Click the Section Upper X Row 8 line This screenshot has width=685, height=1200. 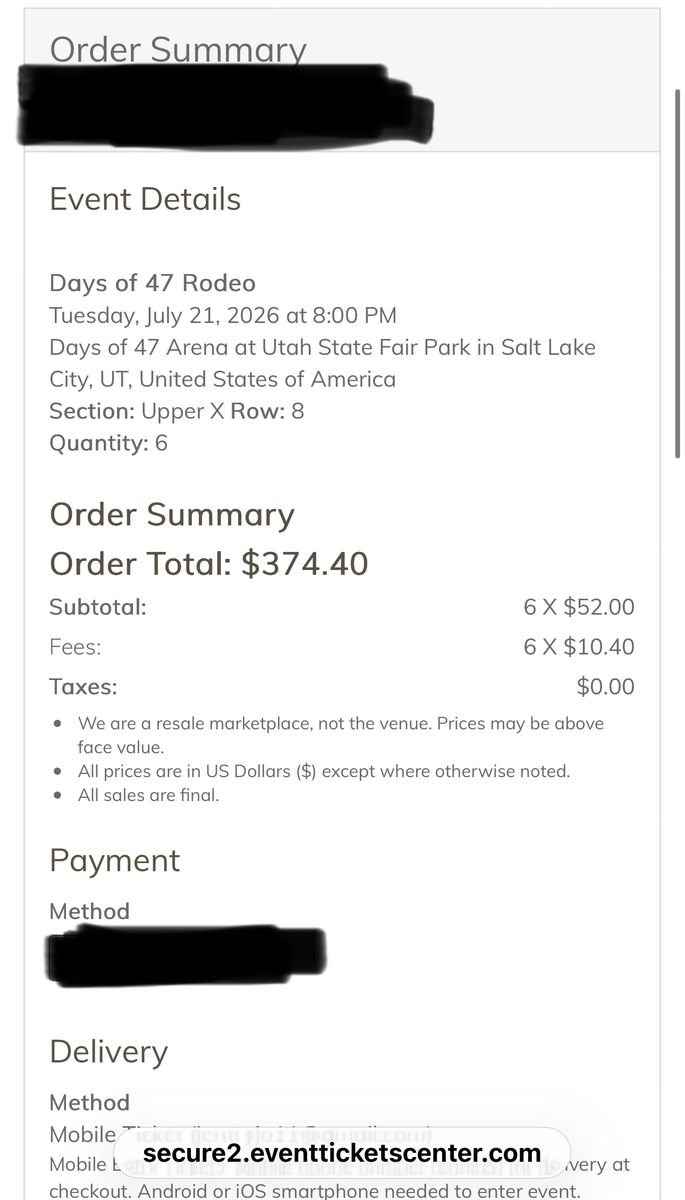[177, 411]
